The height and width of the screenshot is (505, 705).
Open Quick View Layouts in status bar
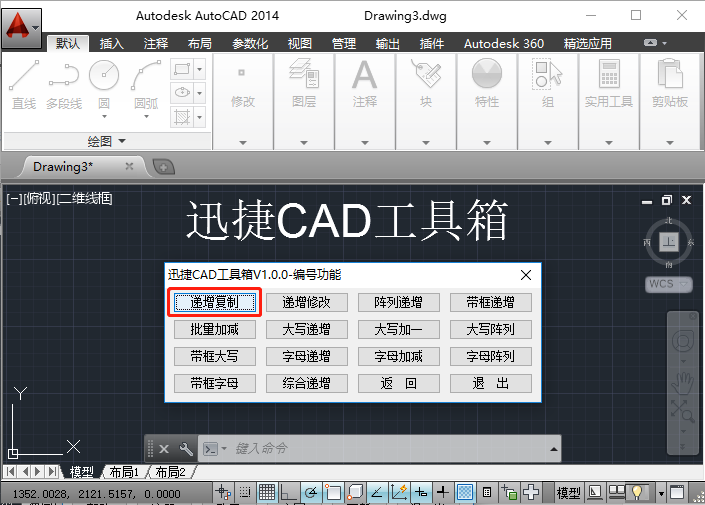click(616, 492)
